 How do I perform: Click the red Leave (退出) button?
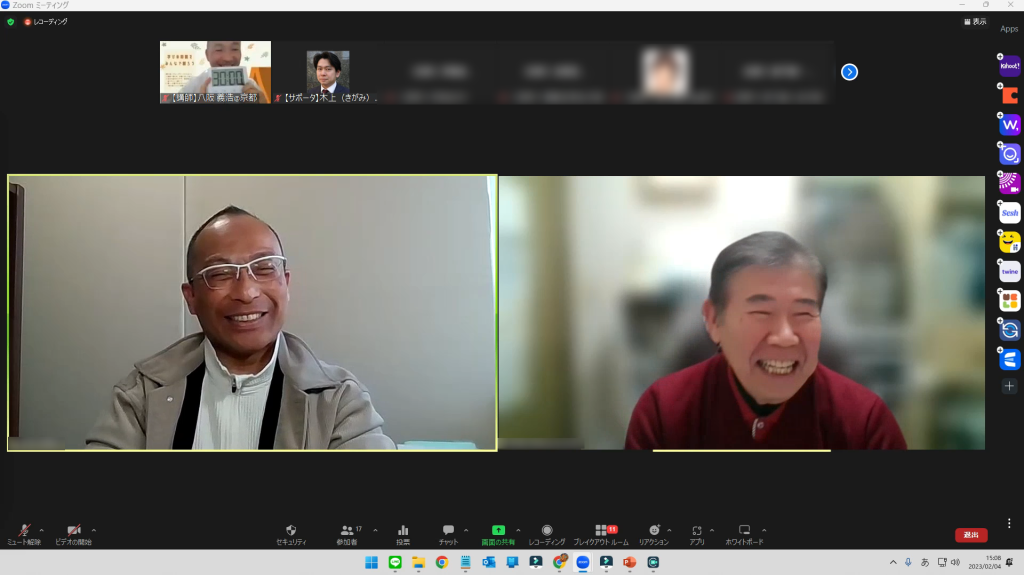(x=970, y=535)
